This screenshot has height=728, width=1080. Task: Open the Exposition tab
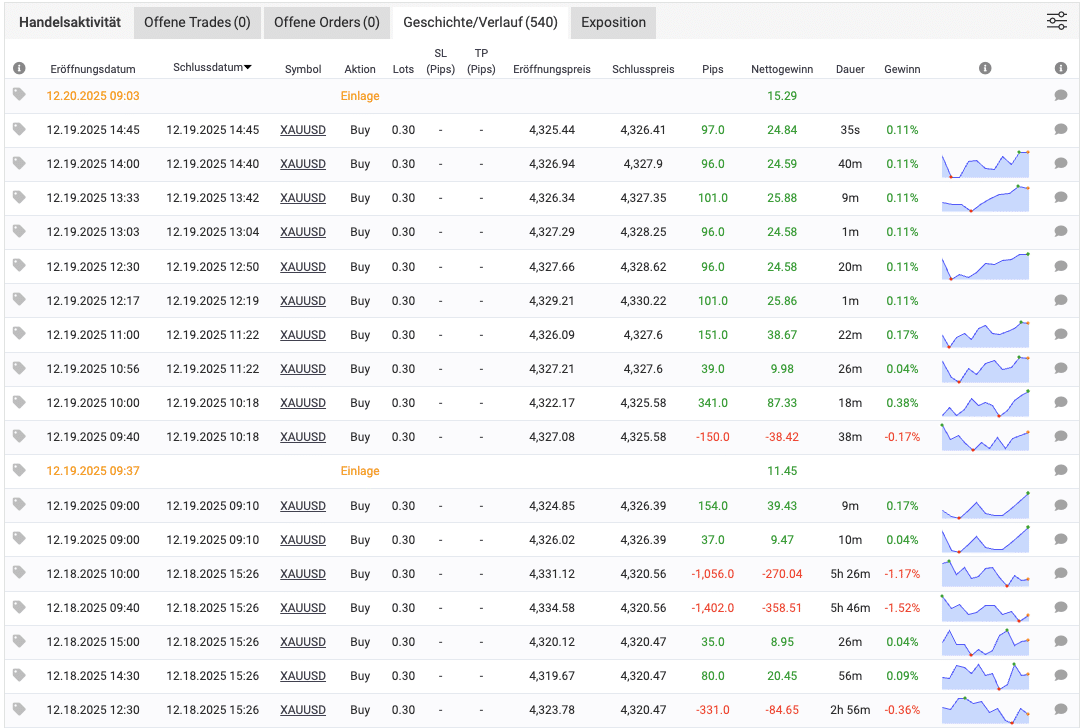[613, 22]
